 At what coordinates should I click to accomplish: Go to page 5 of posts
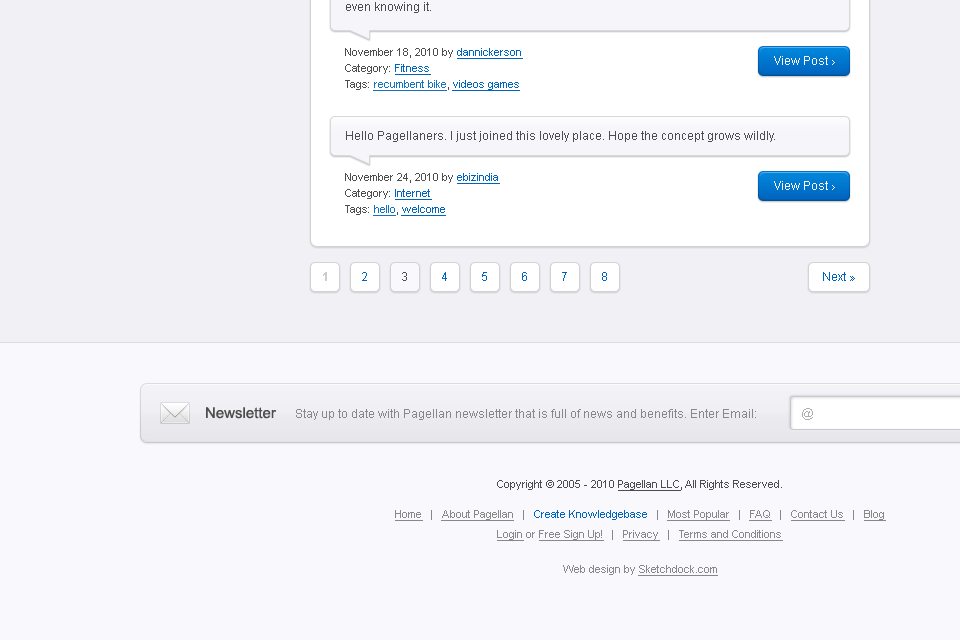pyautogui.click(x=484, y=277)
